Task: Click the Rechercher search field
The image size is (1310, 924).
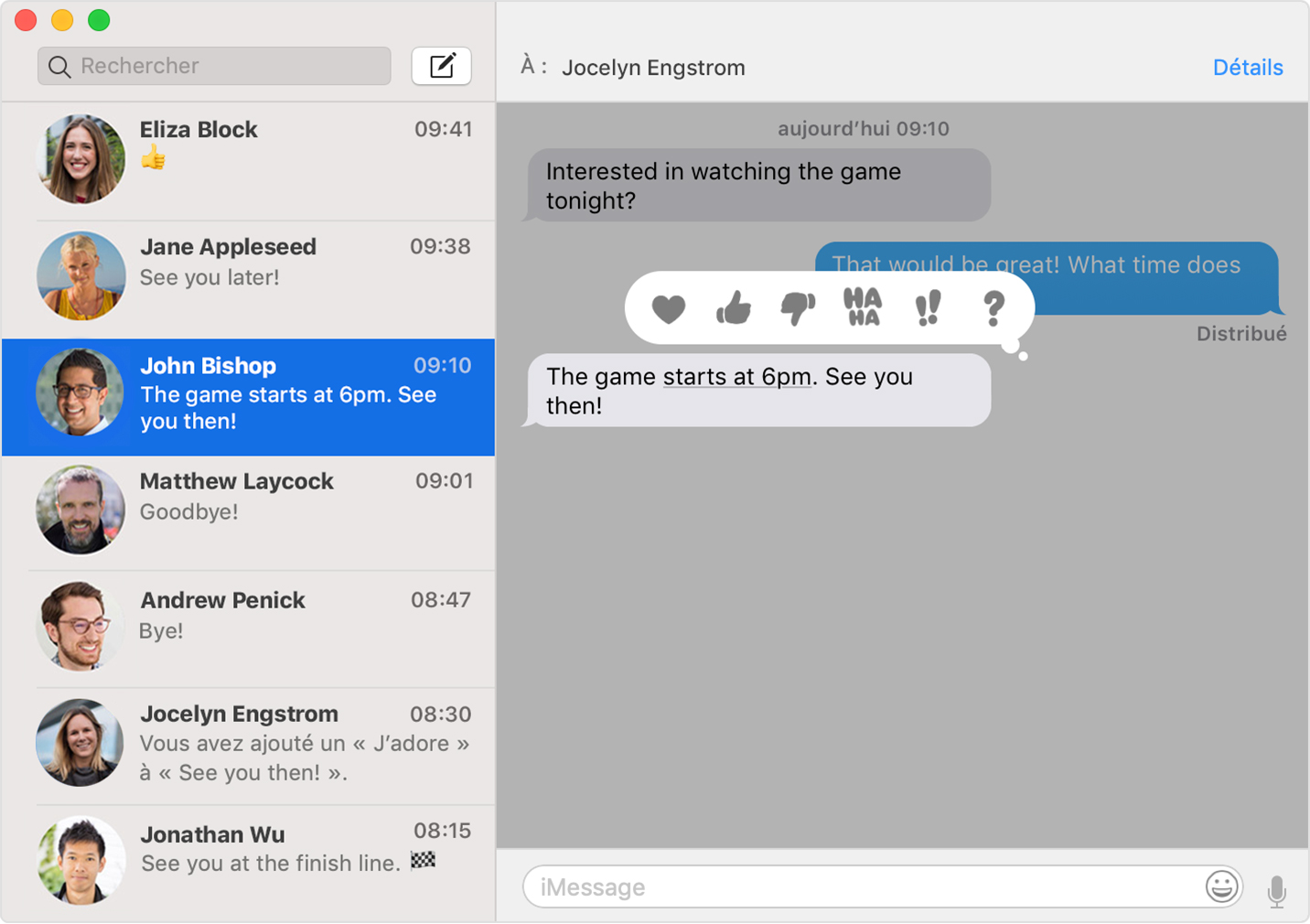Action: [x=214, y=66]
